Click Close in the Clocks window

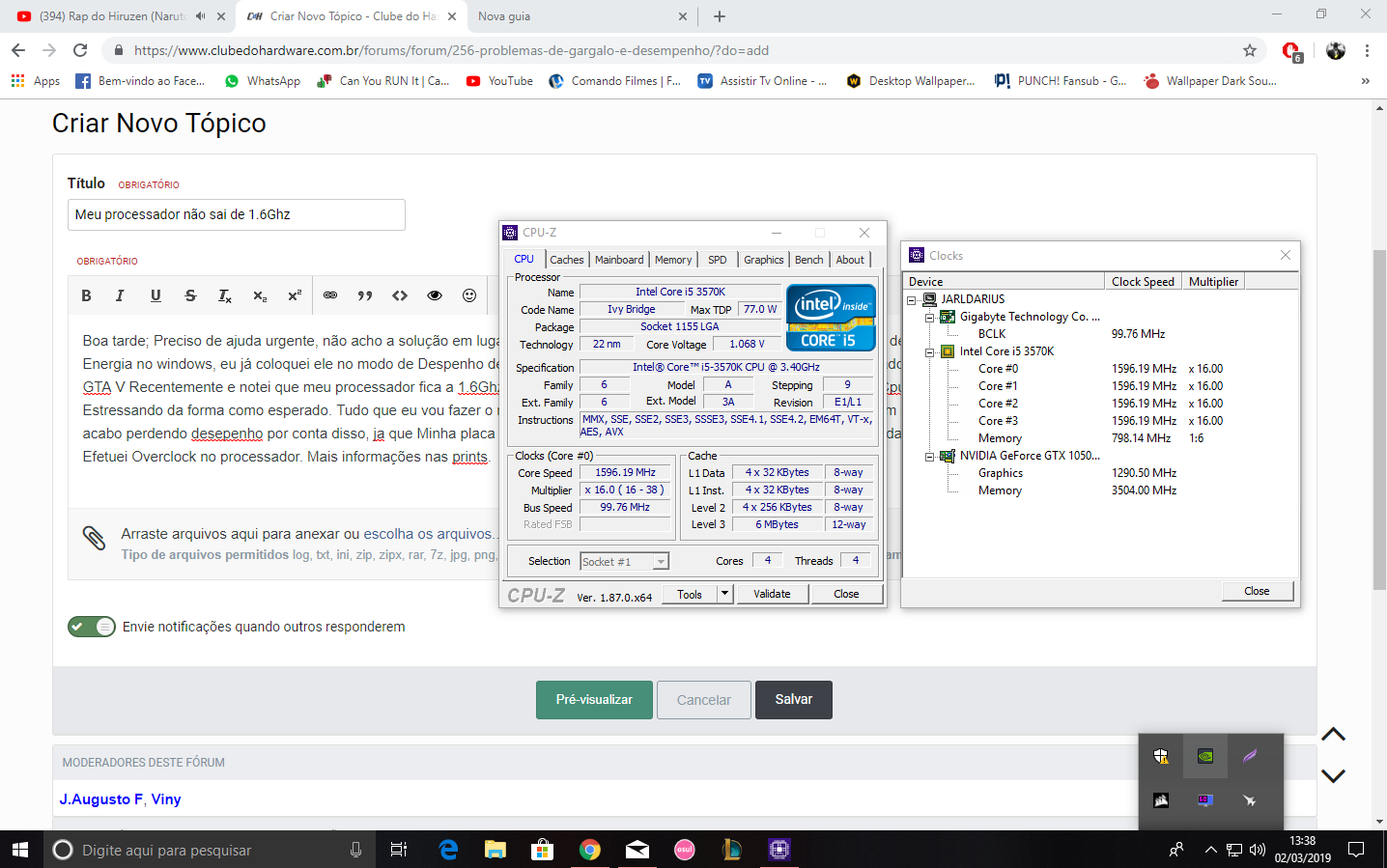coord(1257,591)
